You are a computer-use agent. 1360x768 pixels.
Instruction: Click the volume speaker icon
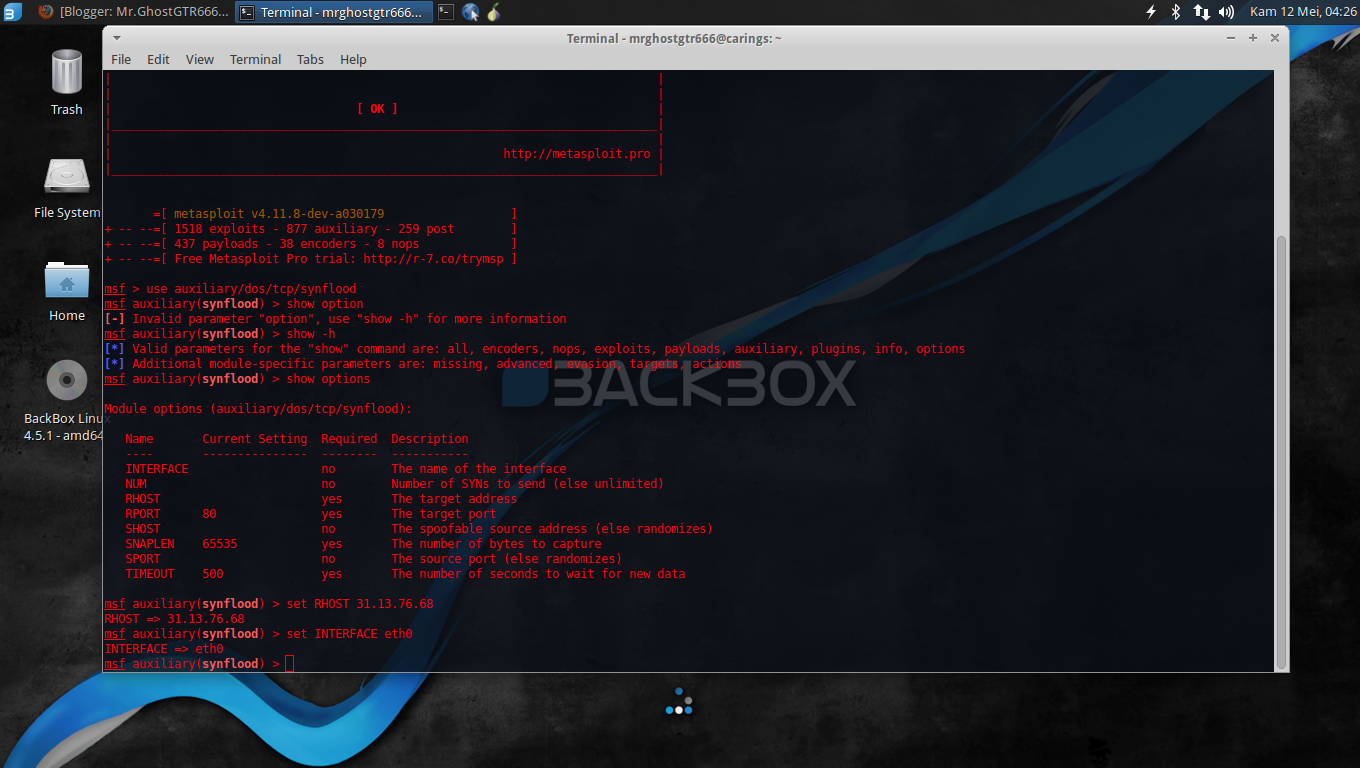coord(1227,12)
